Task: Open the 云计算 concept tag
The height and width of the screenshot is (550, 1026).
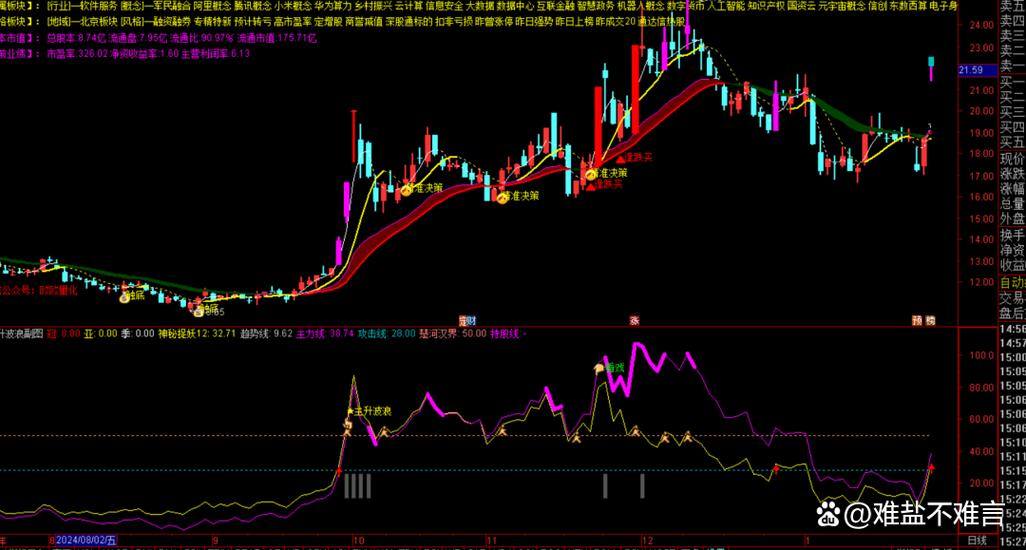Action: click(409, 6)
